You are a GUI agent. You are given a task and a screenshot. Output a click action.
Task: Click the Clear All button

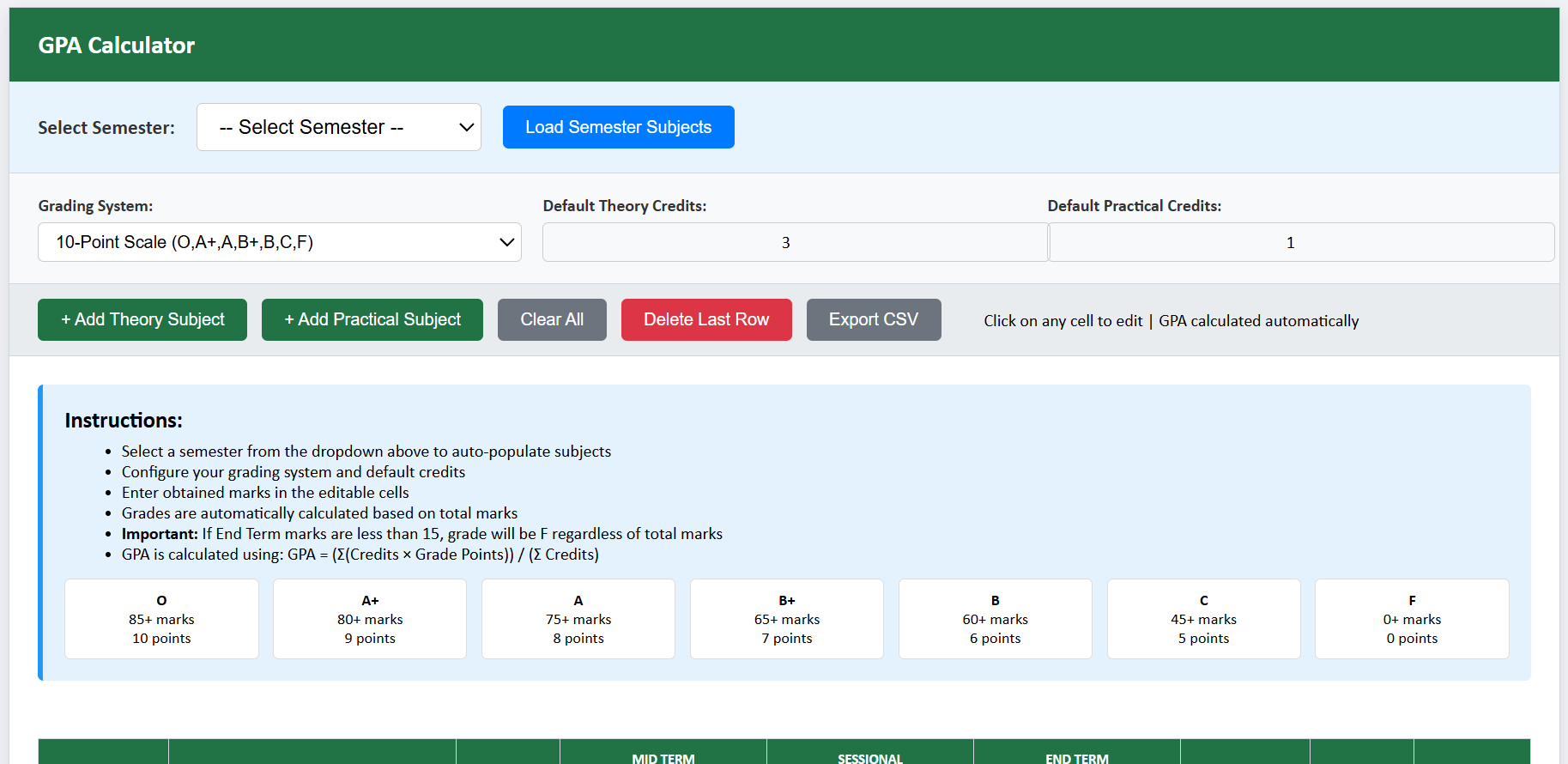[x=552, y=319]
